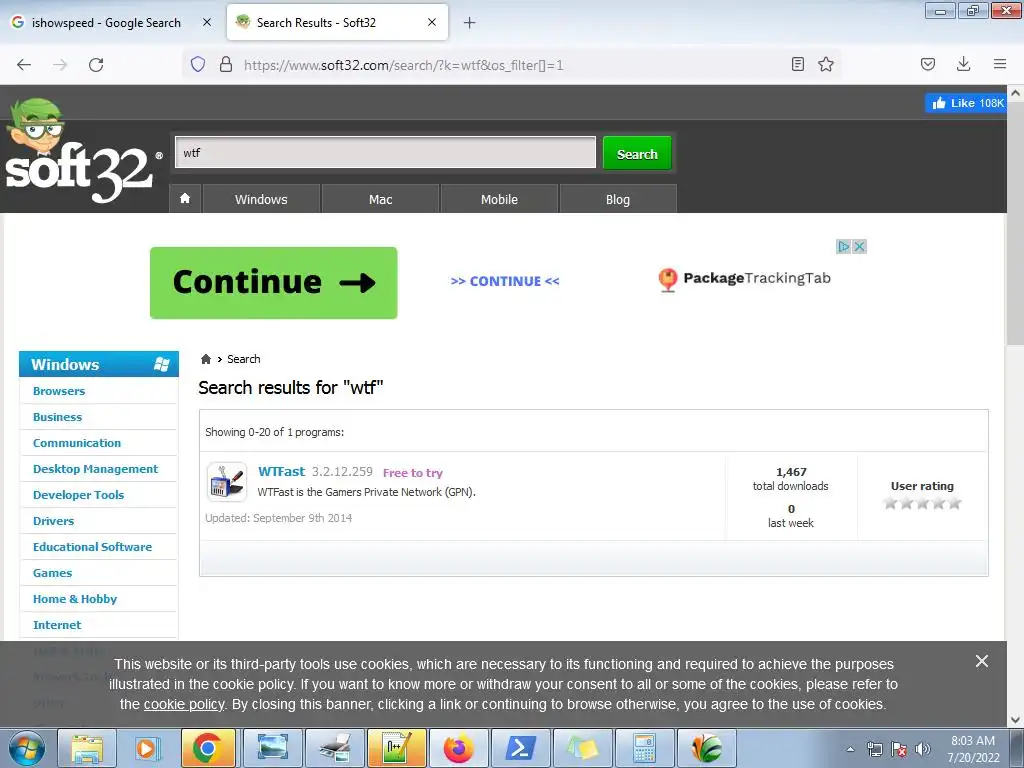Open the Firefox hamburger menu
Image resolution: width=1024 pixels, height=768 pixels.
pos(1000,64)
